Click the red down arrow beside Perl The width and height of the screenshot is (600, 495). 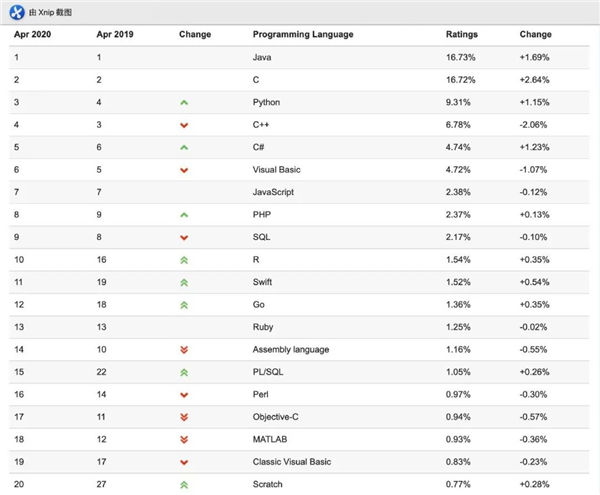click(184, 395)
